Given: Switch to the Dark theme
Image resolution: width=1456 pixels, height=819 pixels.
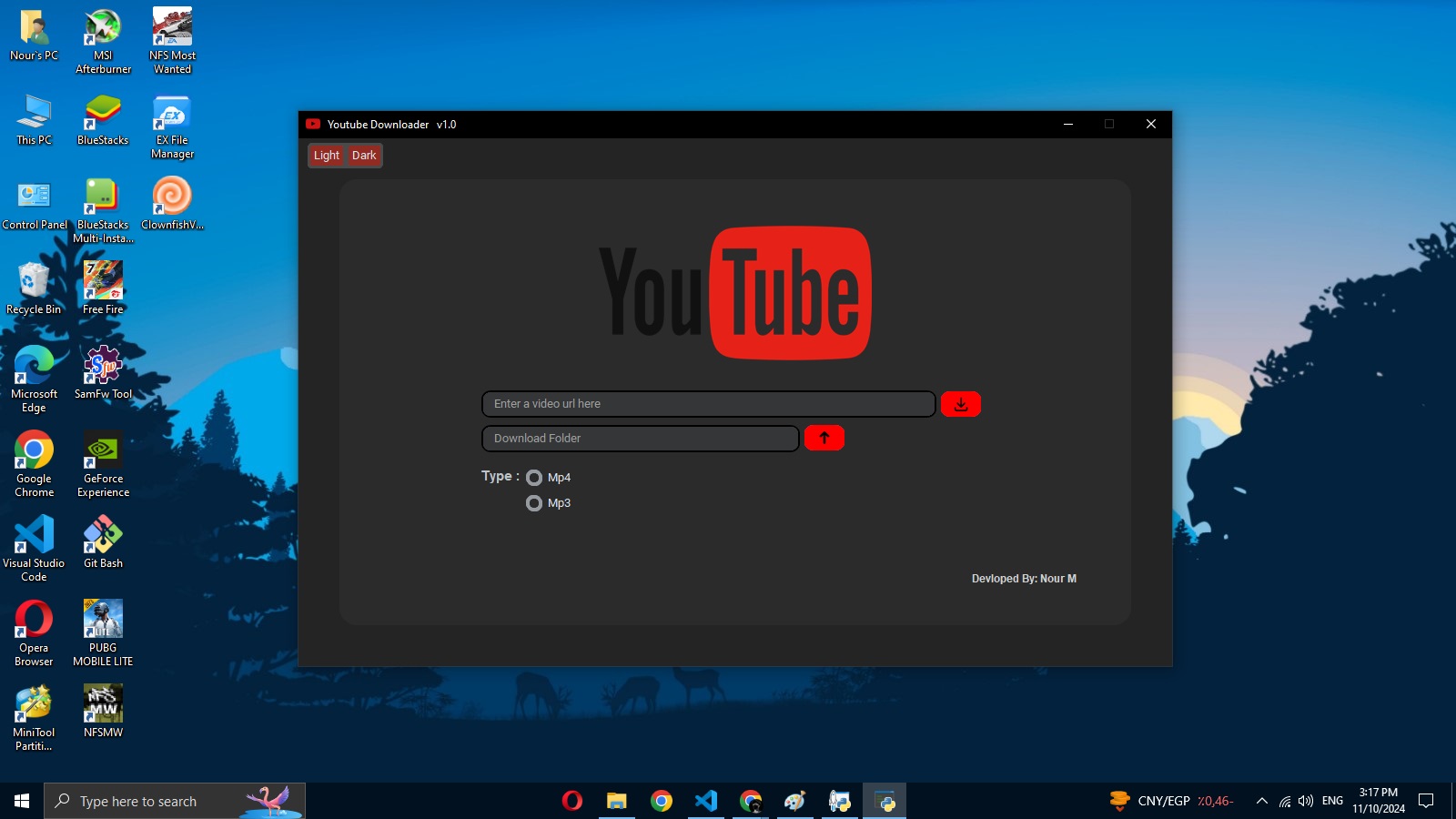Looking at the screenshot, I should [x=364, y=156].
